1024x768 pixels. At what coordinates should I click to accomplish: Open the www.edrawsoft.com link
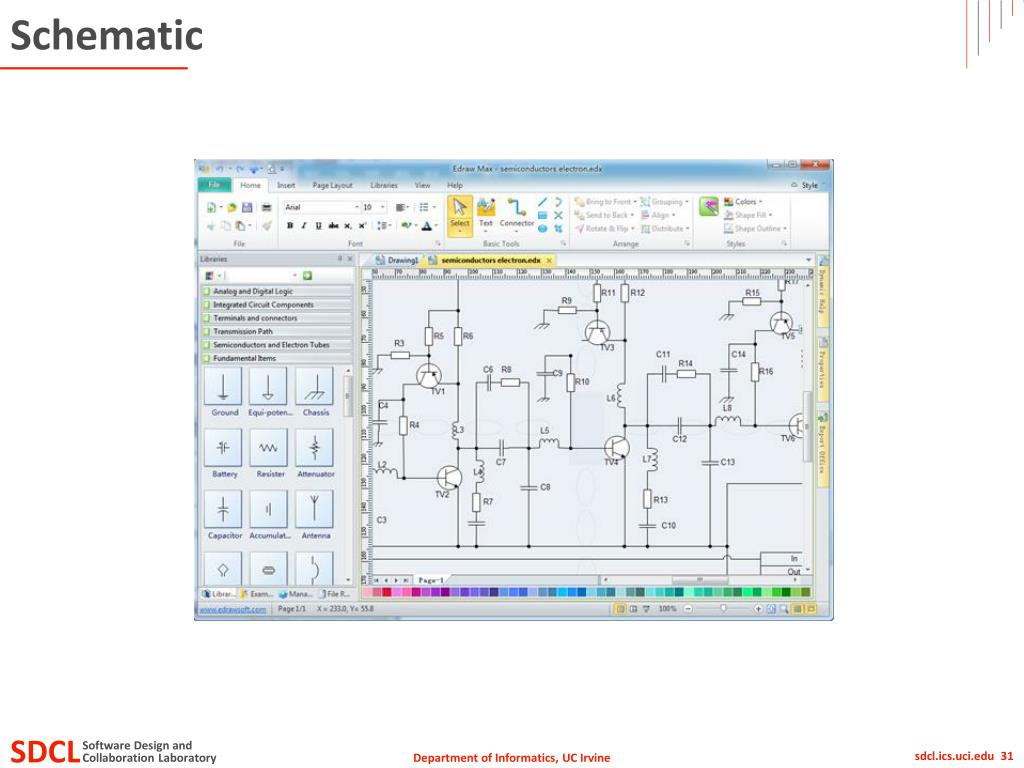pyautogui.click(x=232, y=609)
